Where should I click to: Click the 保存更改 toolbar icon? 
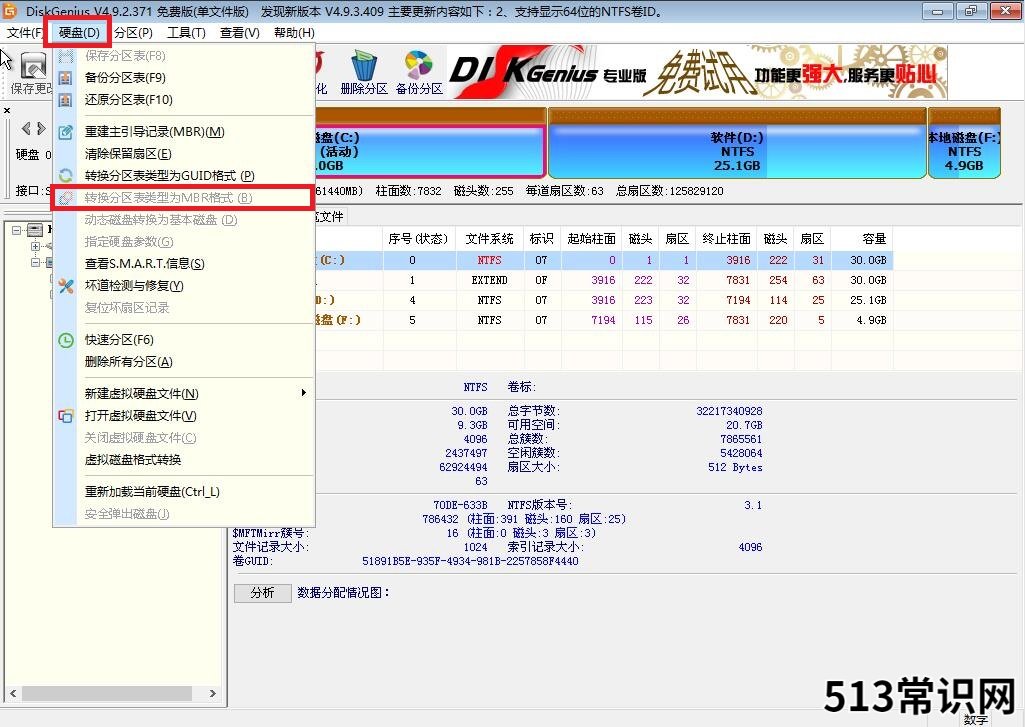(33, 67)
